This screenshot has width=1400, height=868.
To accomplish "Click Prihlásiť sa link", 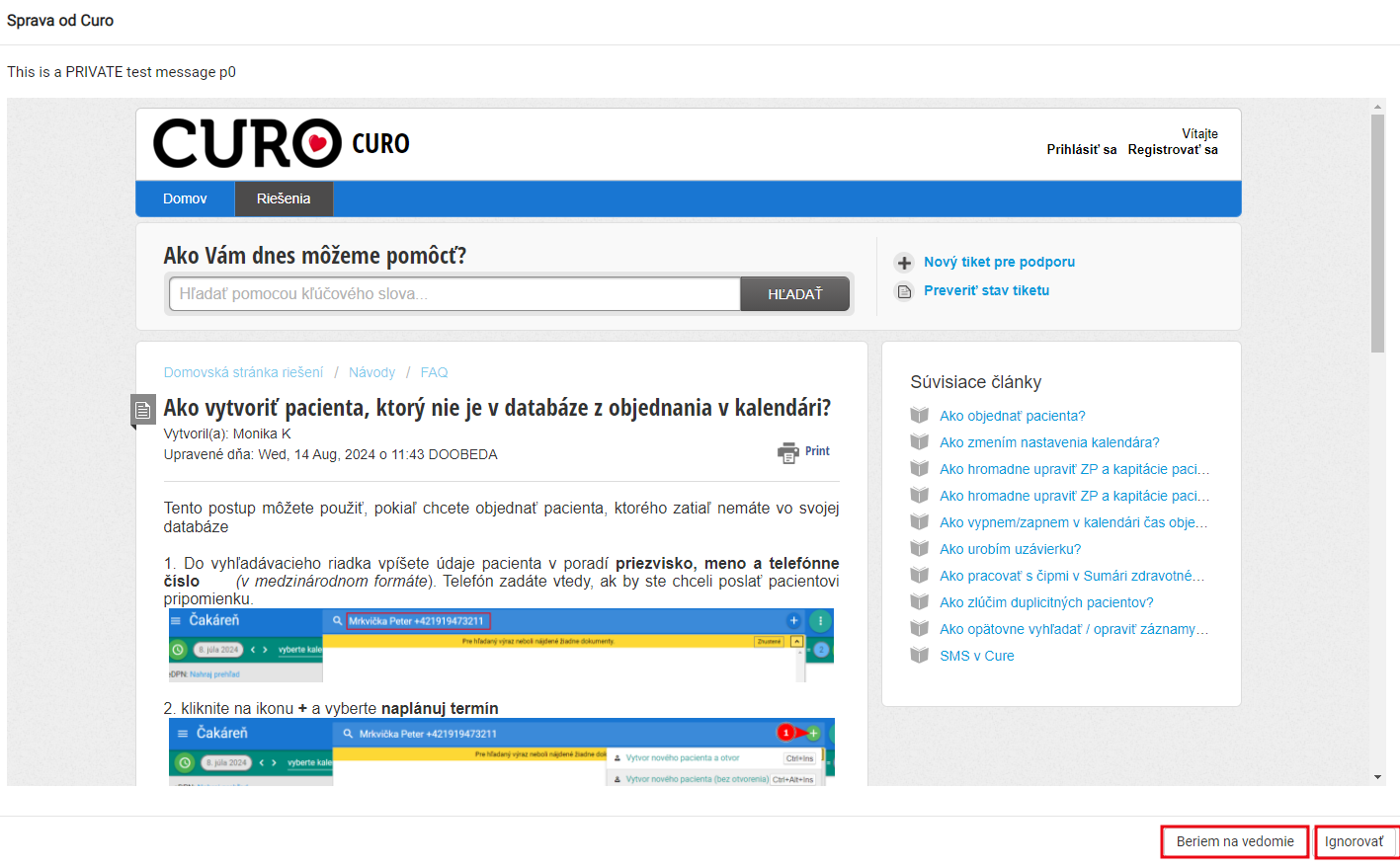I will (x=1082, y=149).
